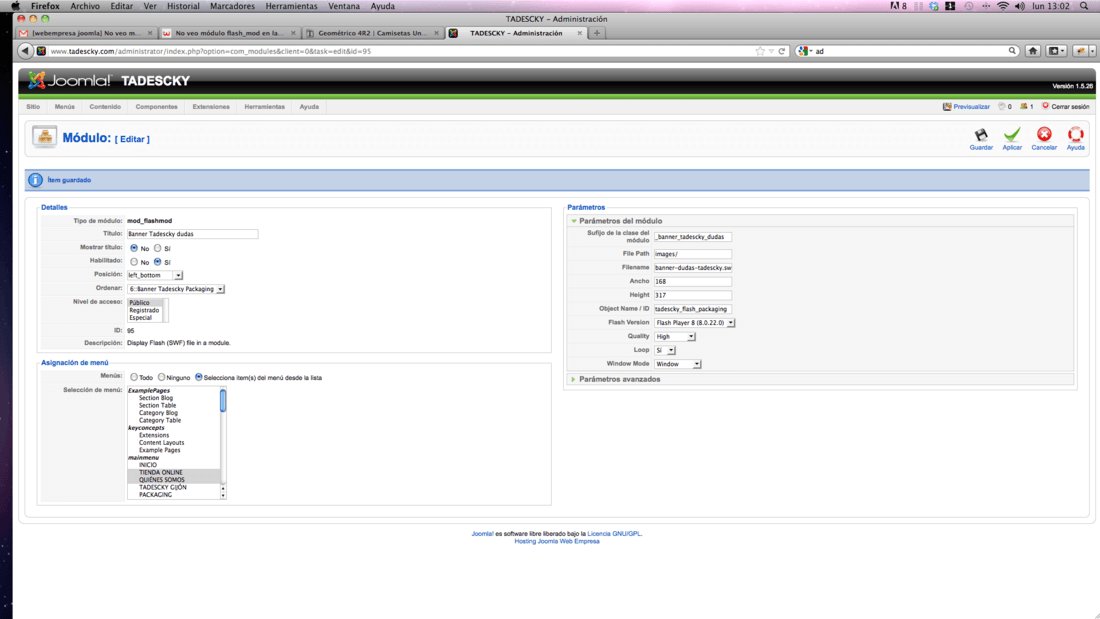Open the Window Mode dropdown
The width and height of the screenshot is (1100, 619).
click(x=677, y=364)
